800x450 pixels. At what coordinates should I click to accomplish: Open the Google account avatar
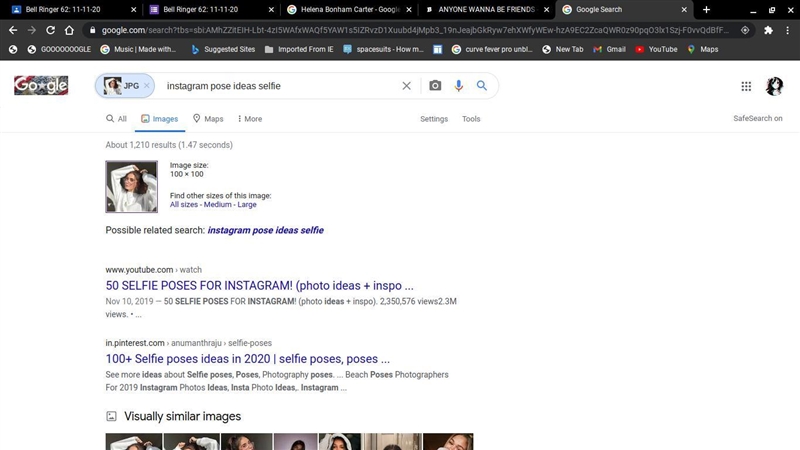tap(774, 86)
